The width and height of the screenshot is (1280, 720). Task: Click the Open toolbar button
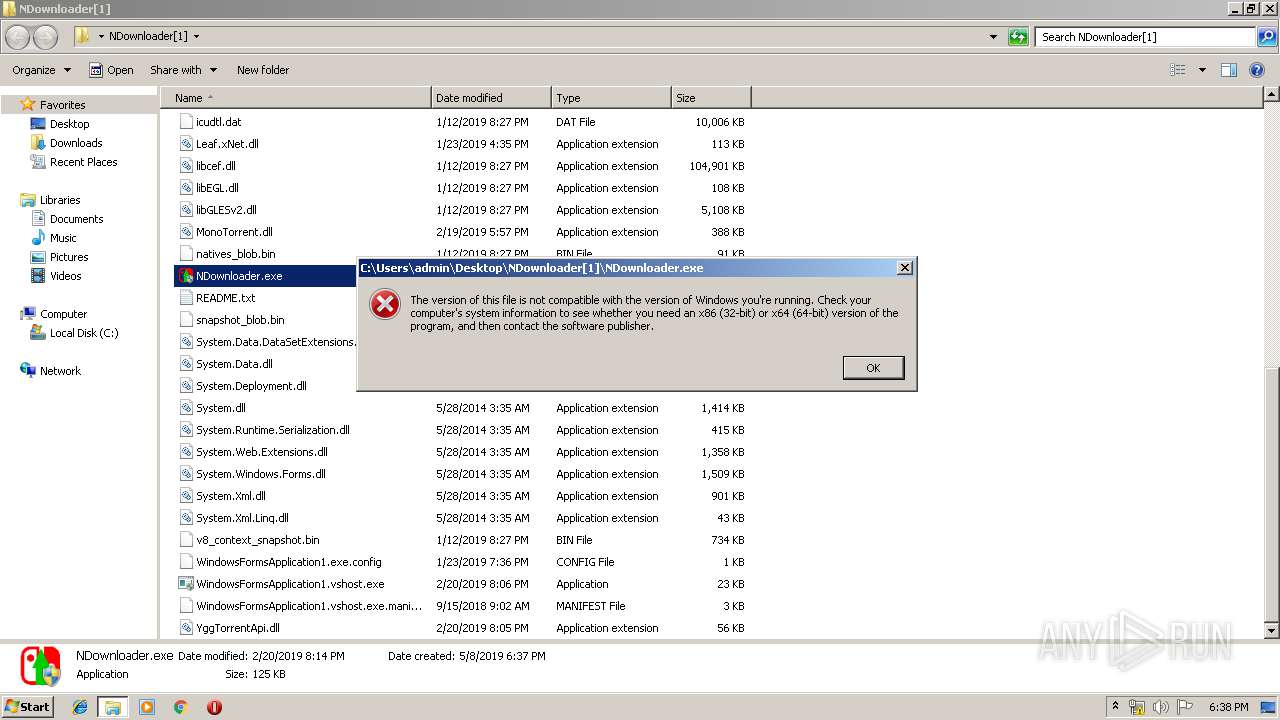click(x=111, y=70)
